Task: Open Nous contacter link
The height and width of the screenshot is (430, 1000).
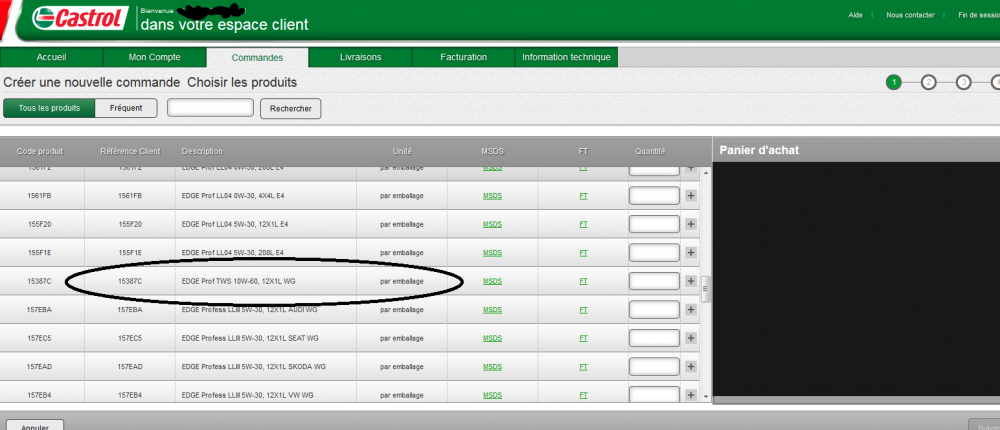Action: tap(911, 15)
